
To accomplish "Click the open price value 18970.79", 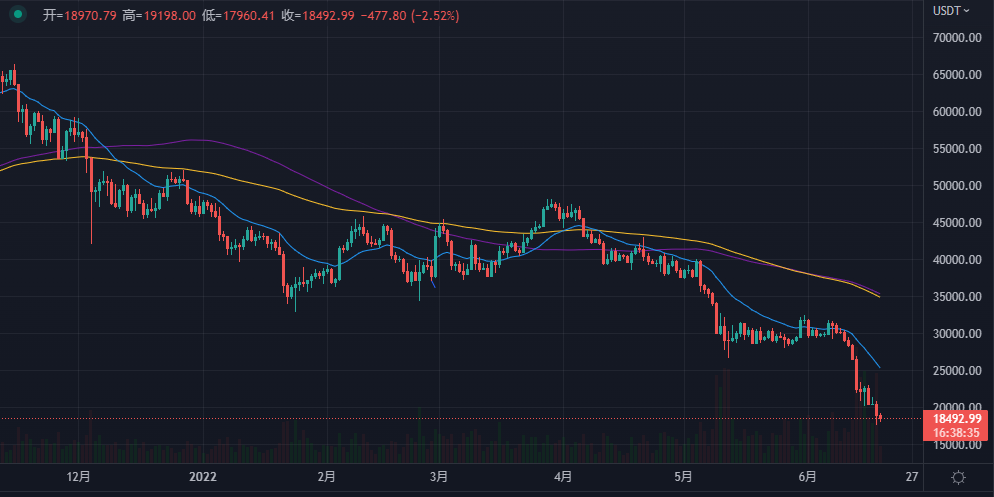I will (x=91, y=16).
